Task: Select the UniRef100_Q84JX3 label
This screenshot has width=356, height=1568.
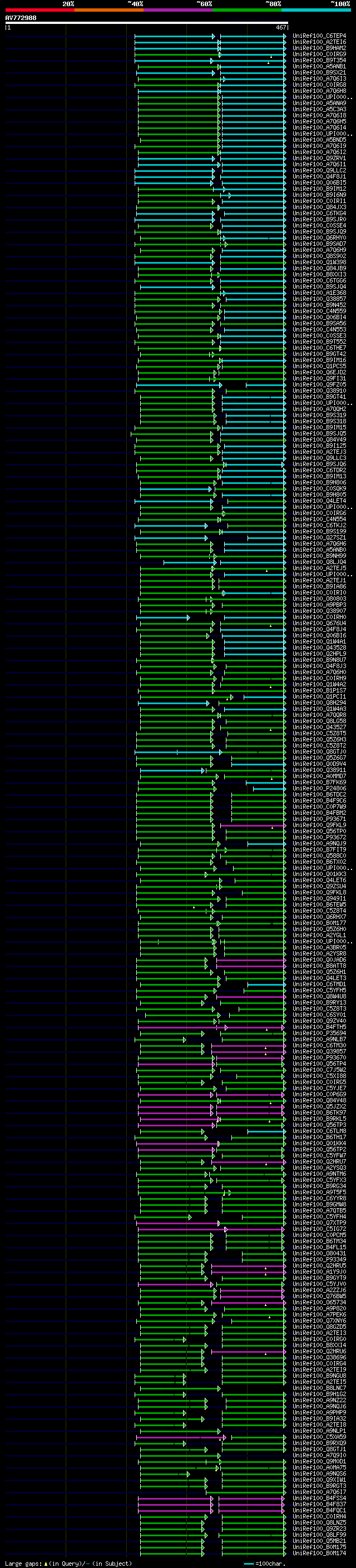Action: (x=319, y=207)
